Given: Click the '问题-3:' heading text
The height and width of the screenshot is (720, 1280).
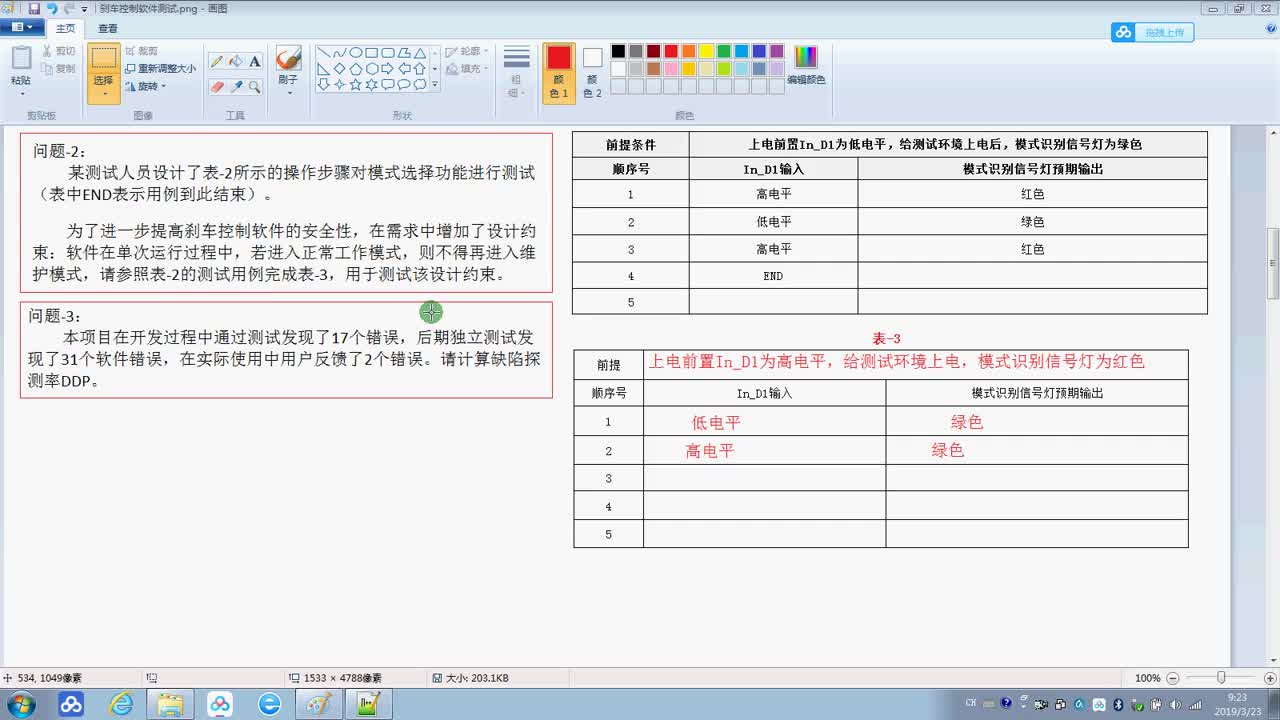Looking at the screenshot, I should (55, 316).
